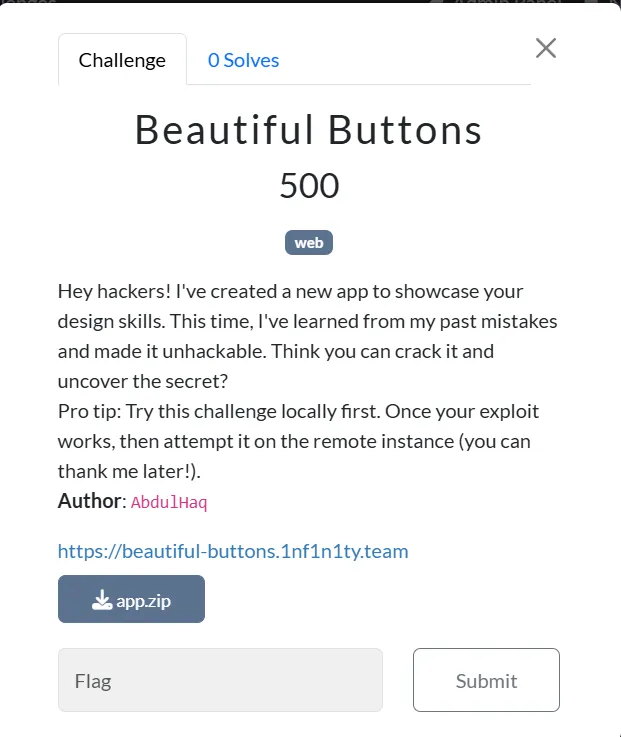
Task: Click the word 'unhackable' in description
Action: point(214,351)
